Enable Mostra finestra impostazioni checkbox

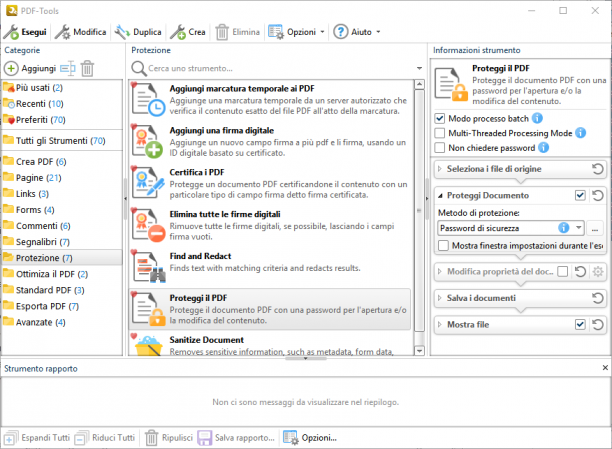(x=443, y=246)
